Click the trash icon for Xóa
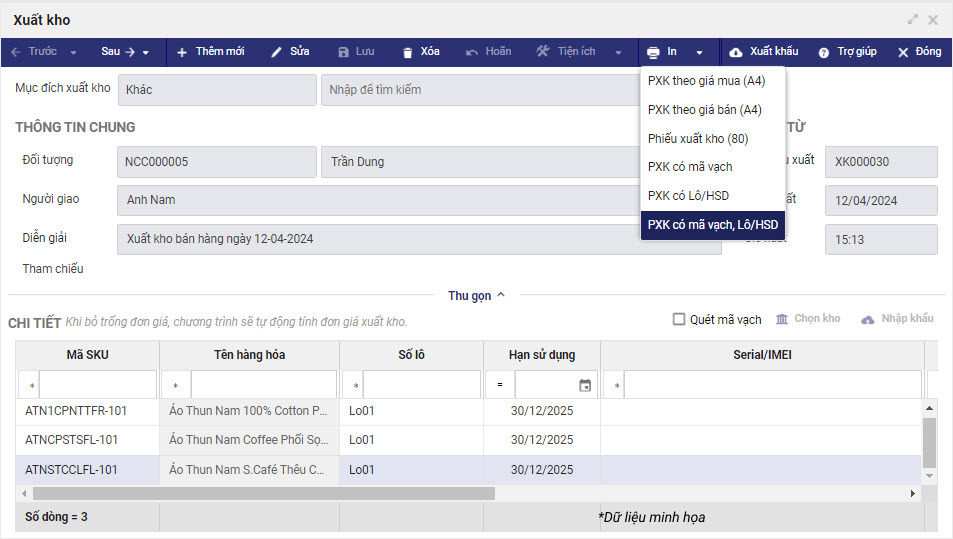Screen dimensions: 953x539 point(408,53)
